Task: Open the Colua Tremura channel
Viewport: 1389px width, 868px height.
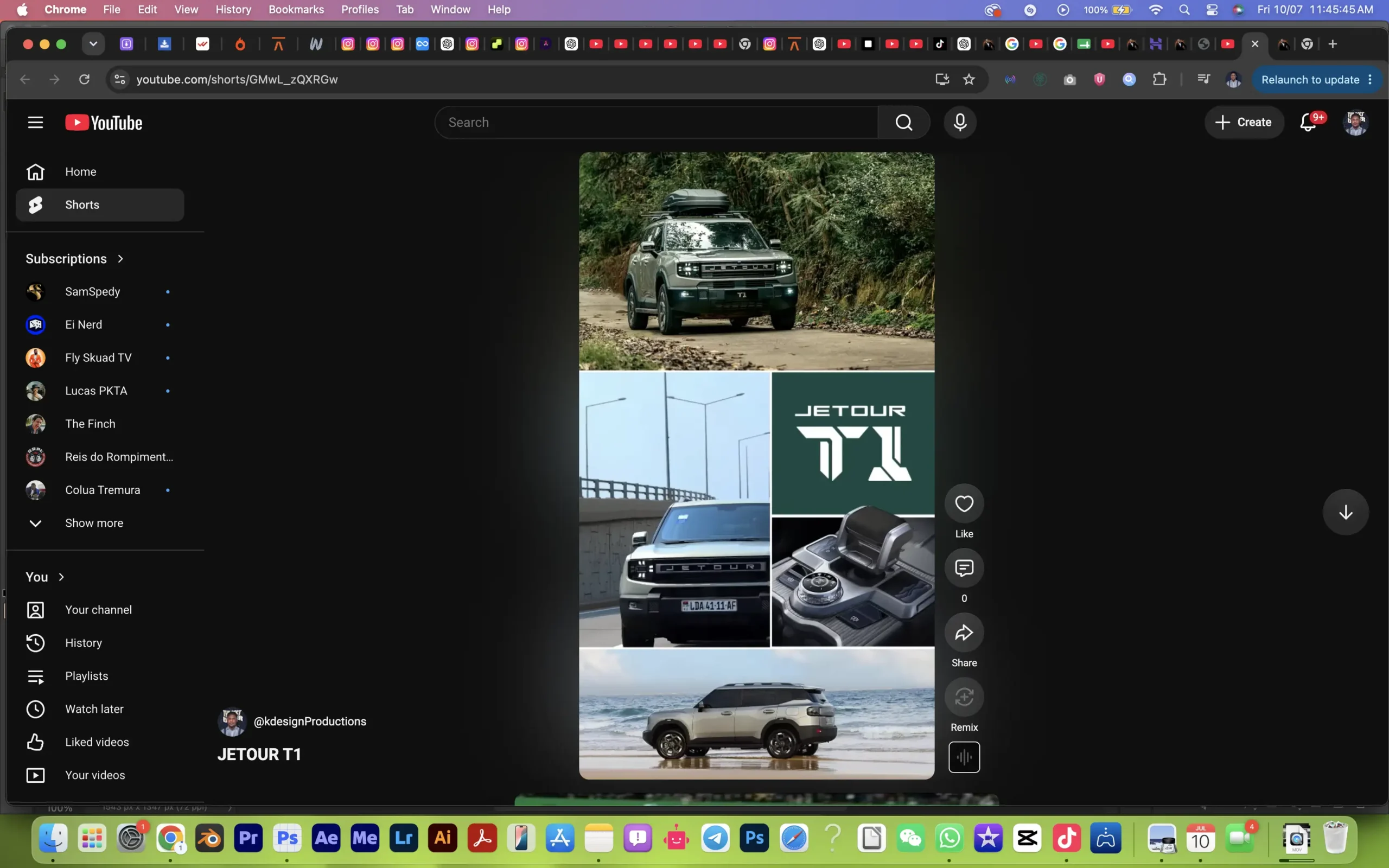Action: (100, 490)
